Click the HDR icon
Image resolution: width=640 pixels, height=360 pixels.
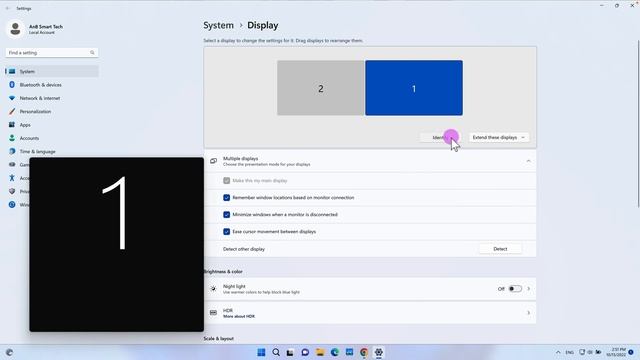click(x=213, y=313)
